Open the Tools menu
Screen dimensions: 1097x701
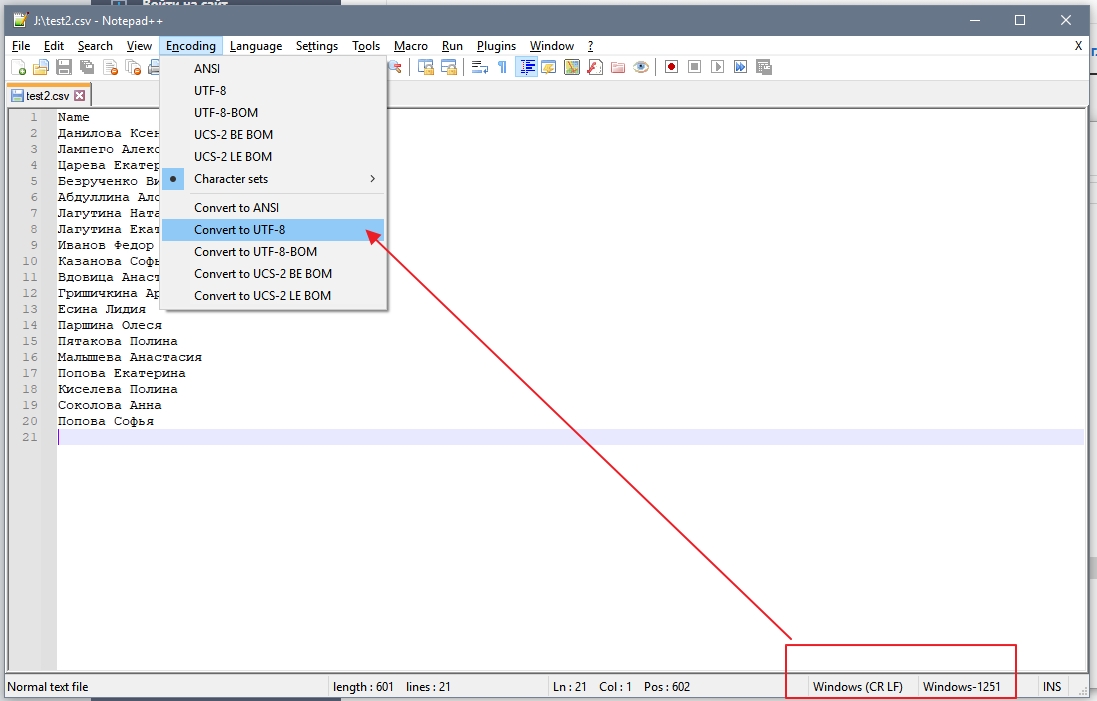pyautogui.click(x=366, y=45)
